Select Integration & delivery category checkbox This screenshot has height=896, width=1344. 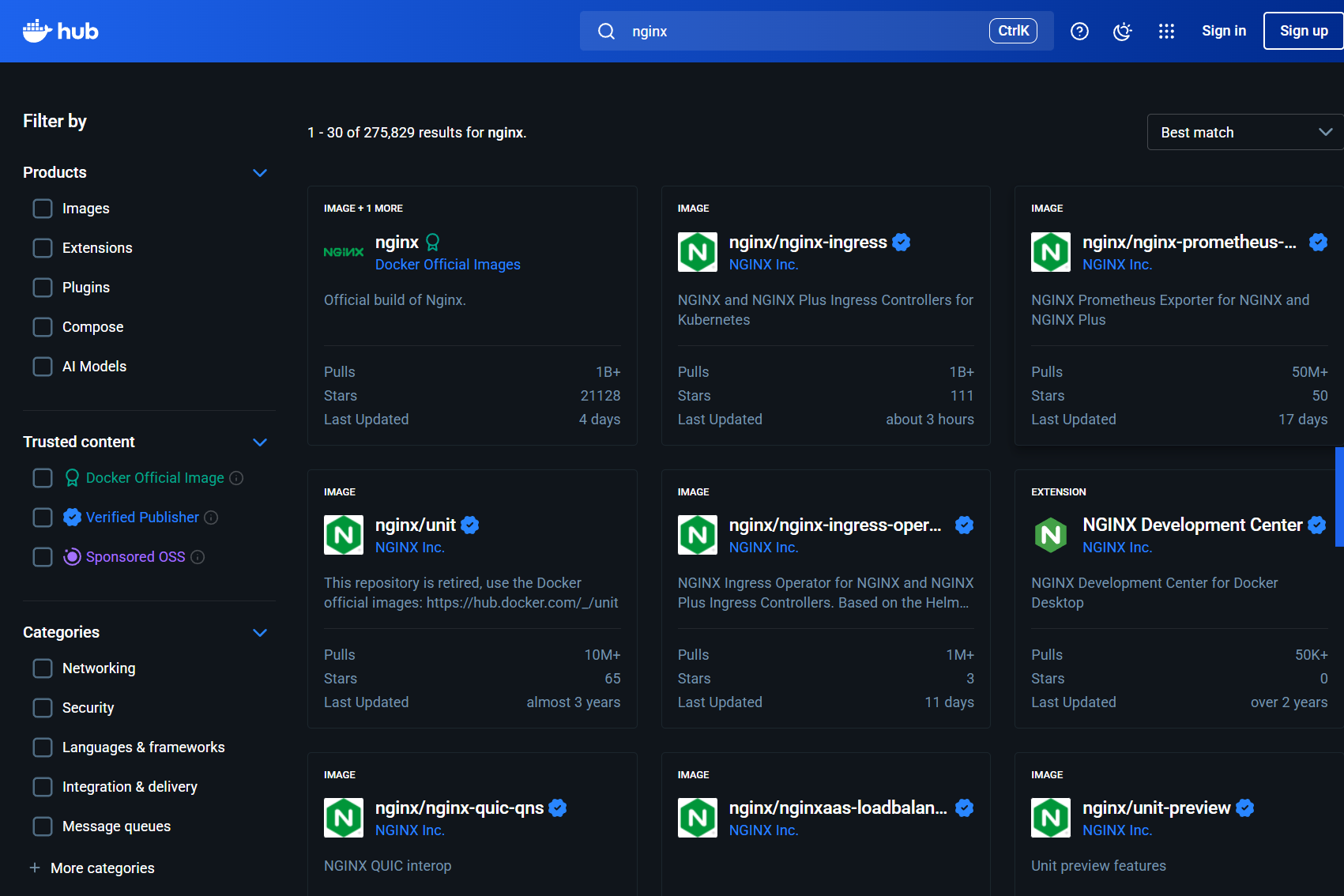[43, 787]
